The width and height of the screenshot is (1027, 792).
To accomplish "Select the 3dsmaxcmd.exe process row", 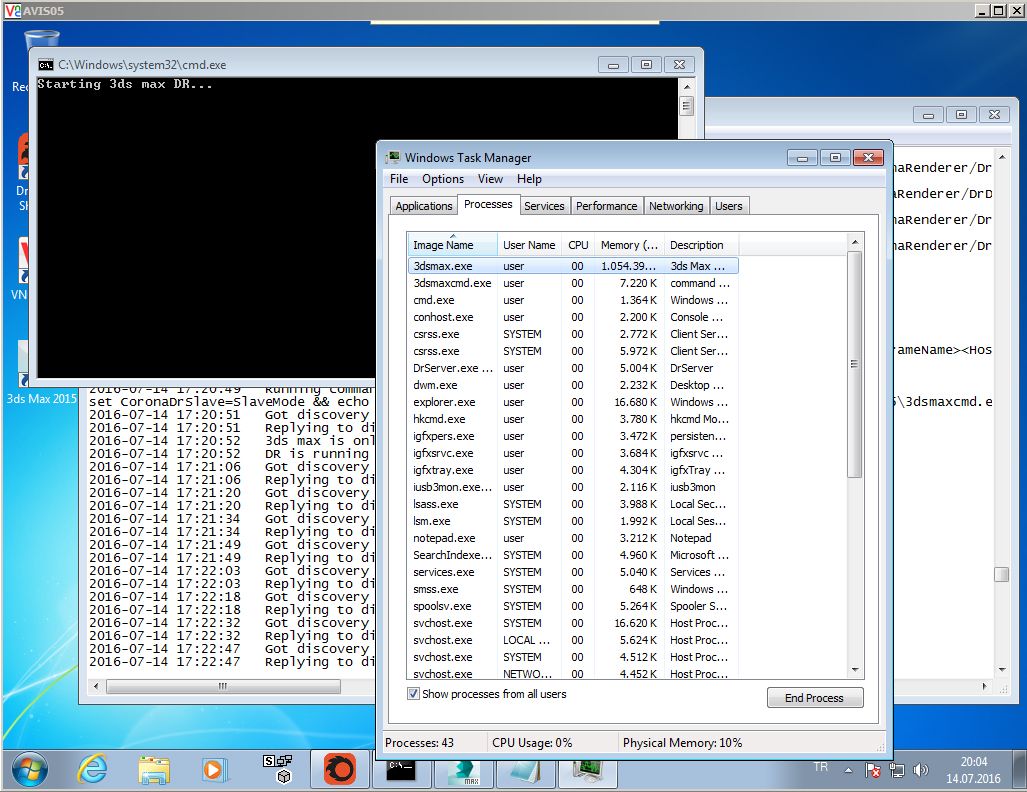I will click(573, 283).
